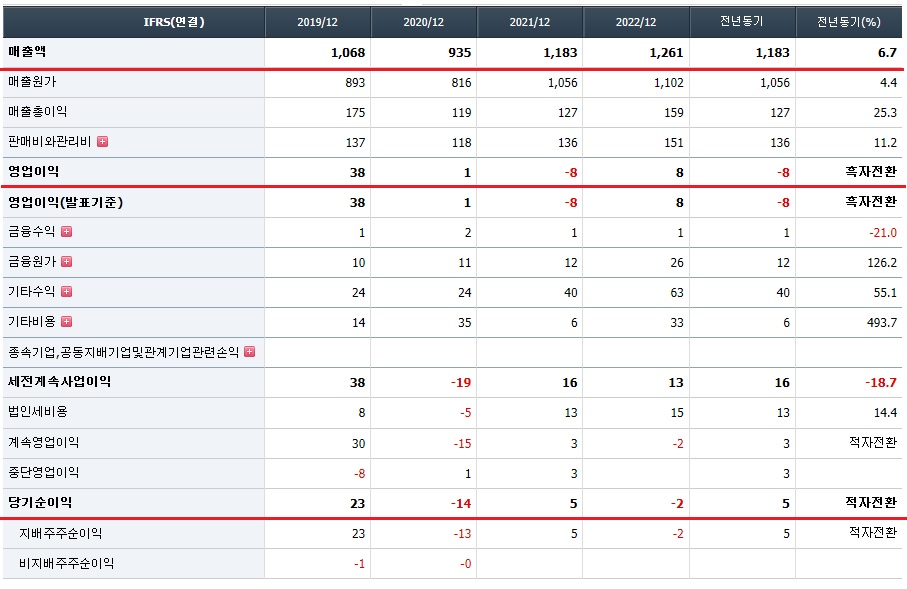The image size is (907, 589).
Task: Select the 중단영업이익 row label
Action: (x=43, y=473)
